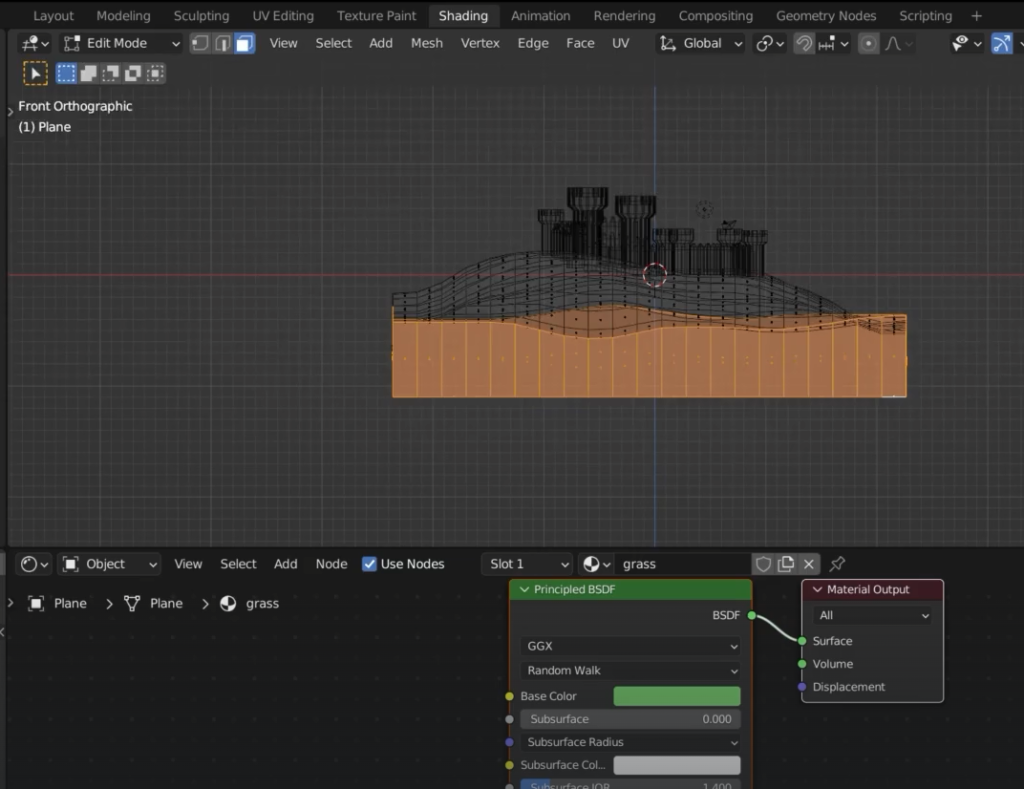The height and width of the screenshot is (789, 1024).
Task: Click the pin icon in node editor header
Action: pos(838,564)
